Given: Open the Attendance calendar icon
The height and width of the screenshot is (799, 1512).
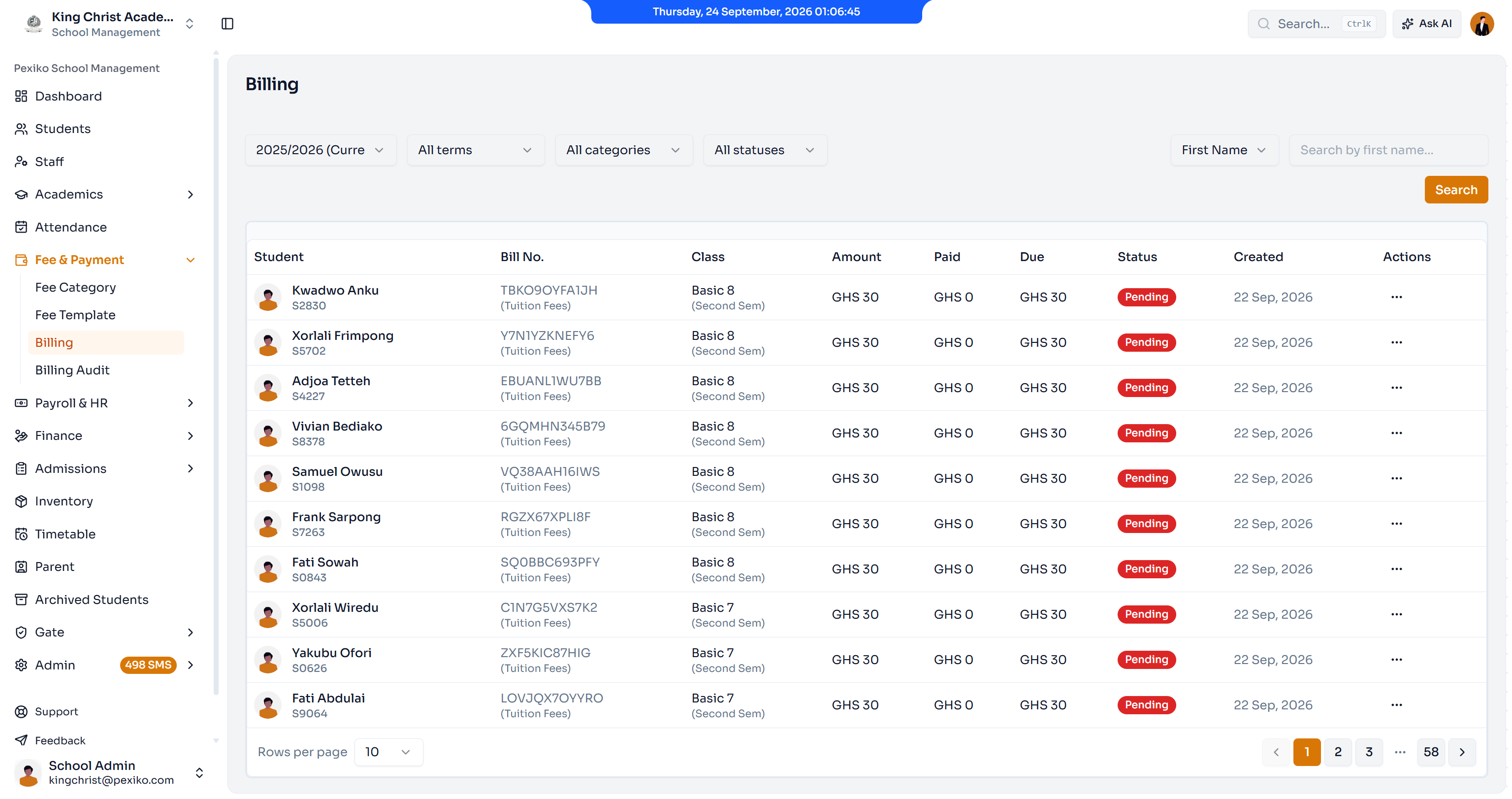Looking at the screenshot, I should pyautogui.click(x=21, y=227).
